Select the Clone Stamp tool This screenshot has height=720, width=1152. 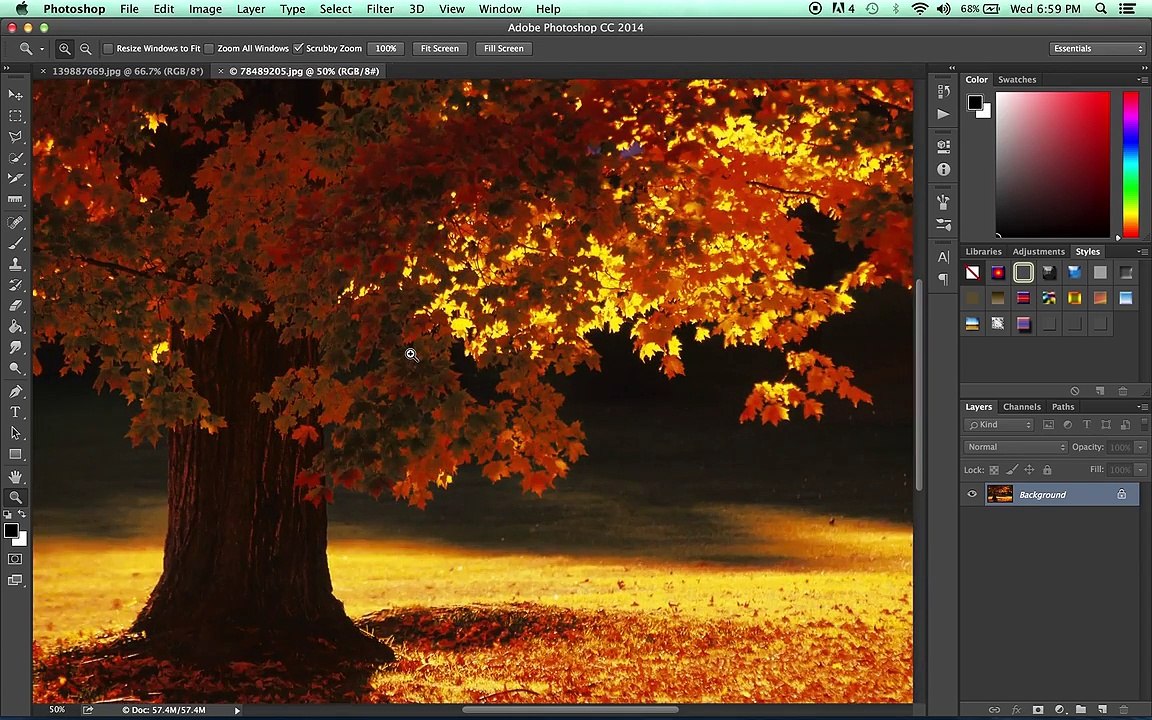(15, 264)
